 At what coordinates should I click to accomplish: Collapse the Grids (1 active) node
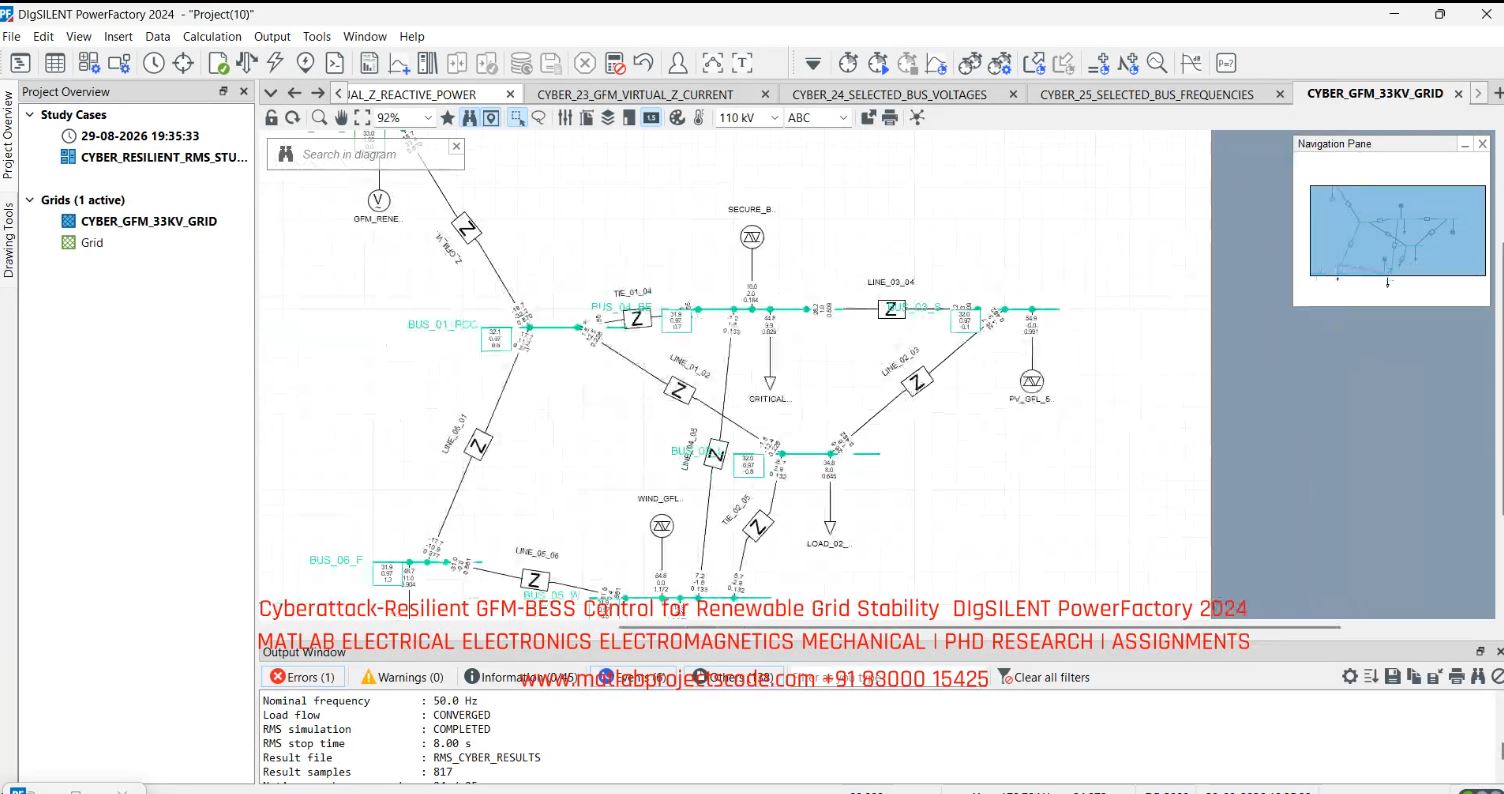click(x=29, y=200)
